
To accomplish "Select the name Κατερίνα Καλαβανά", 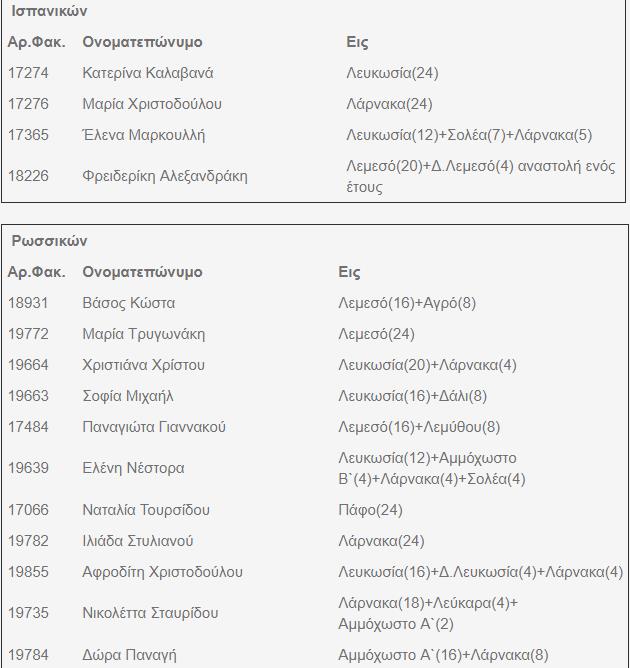I will click(147, 73).
